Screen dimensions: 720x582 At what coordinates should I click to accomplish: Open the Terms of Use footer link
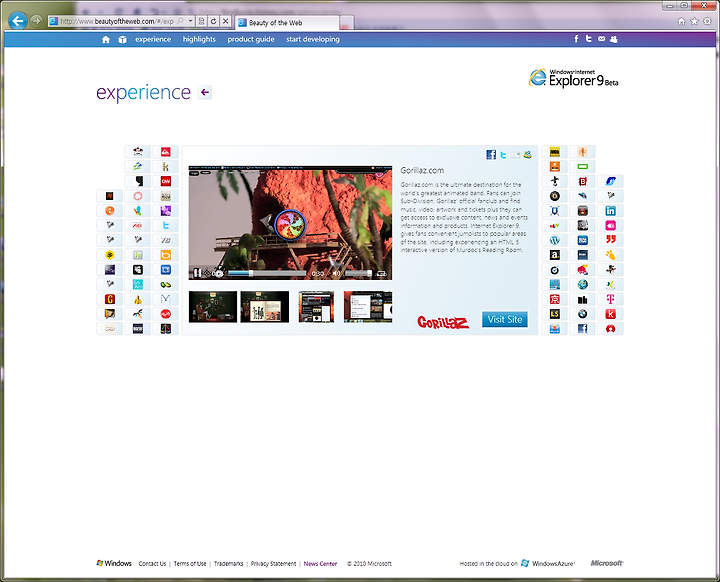tap(190, 564)
